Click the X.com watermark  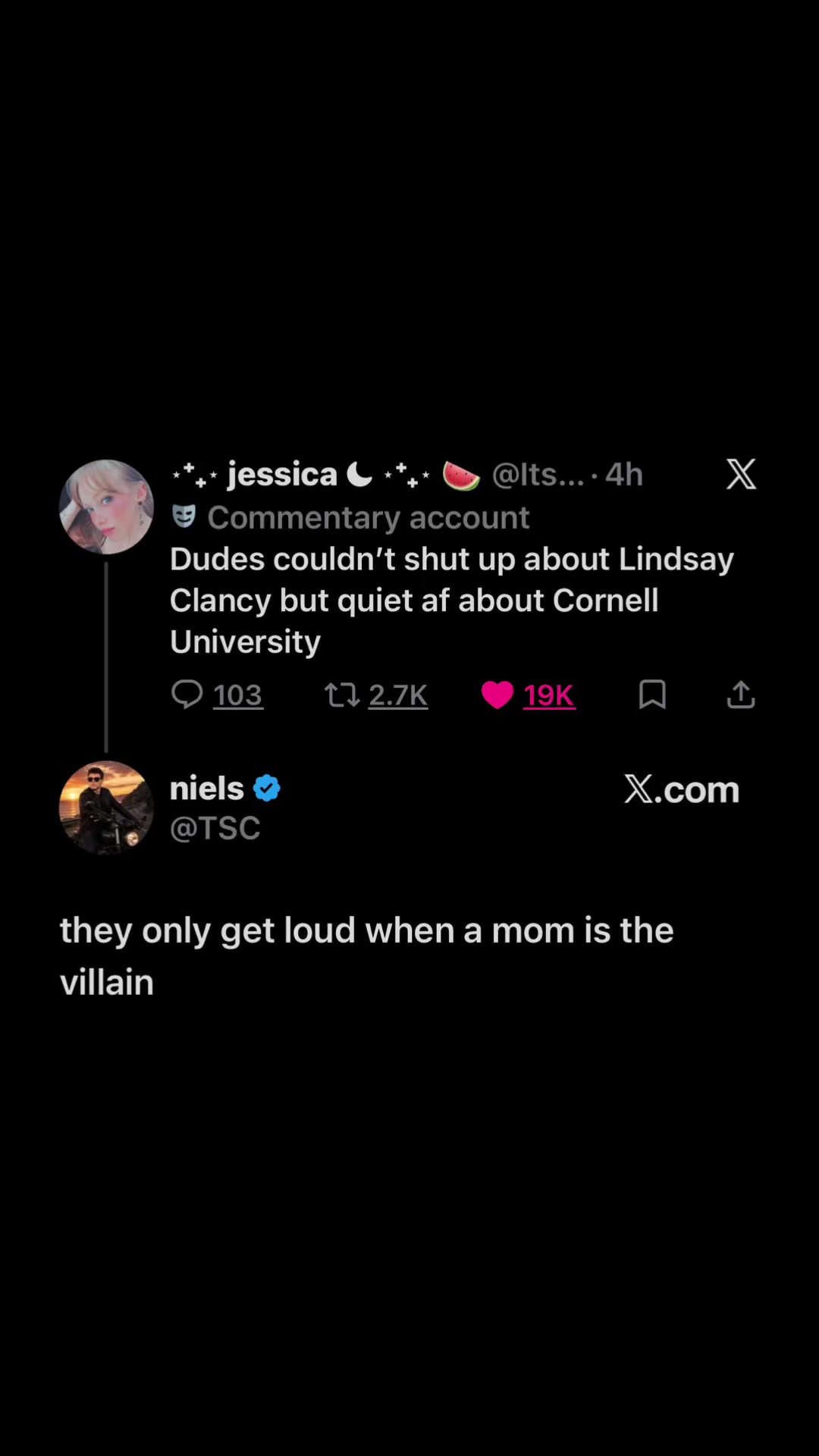click(681, 789)
